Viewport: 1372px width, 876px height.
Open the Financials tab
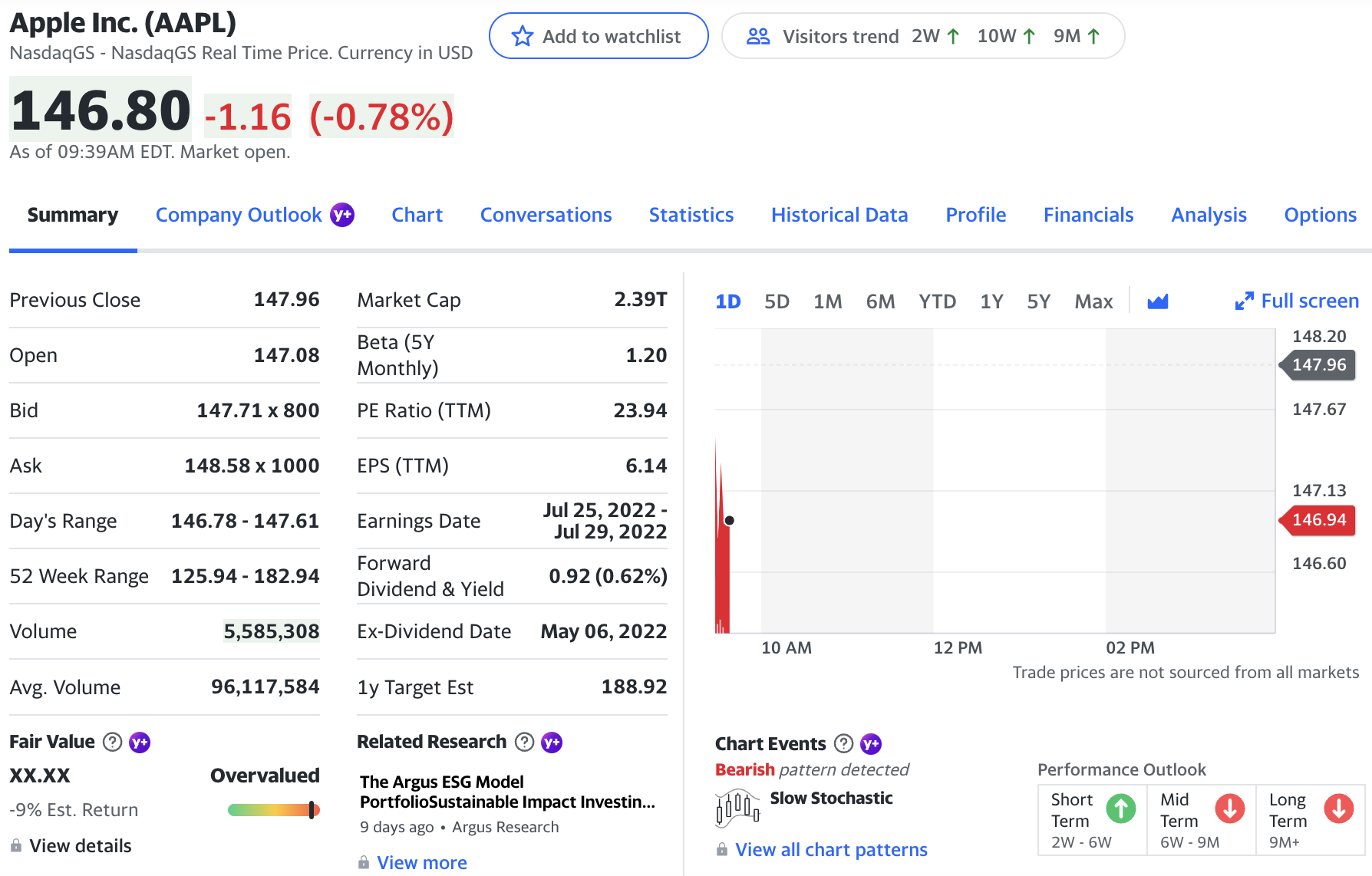(1089, 215)
